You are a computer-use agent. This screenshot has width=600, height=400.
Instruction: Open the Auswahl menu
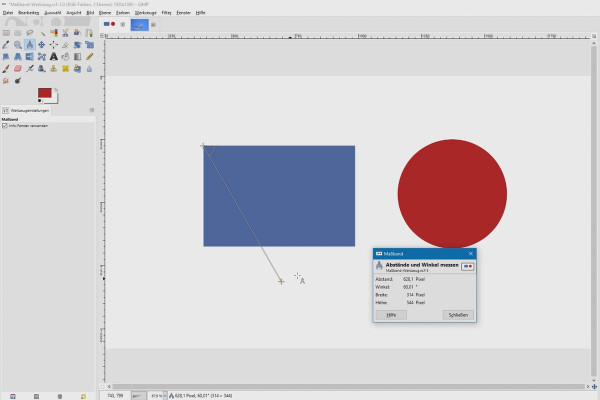[x=52, y=13]
